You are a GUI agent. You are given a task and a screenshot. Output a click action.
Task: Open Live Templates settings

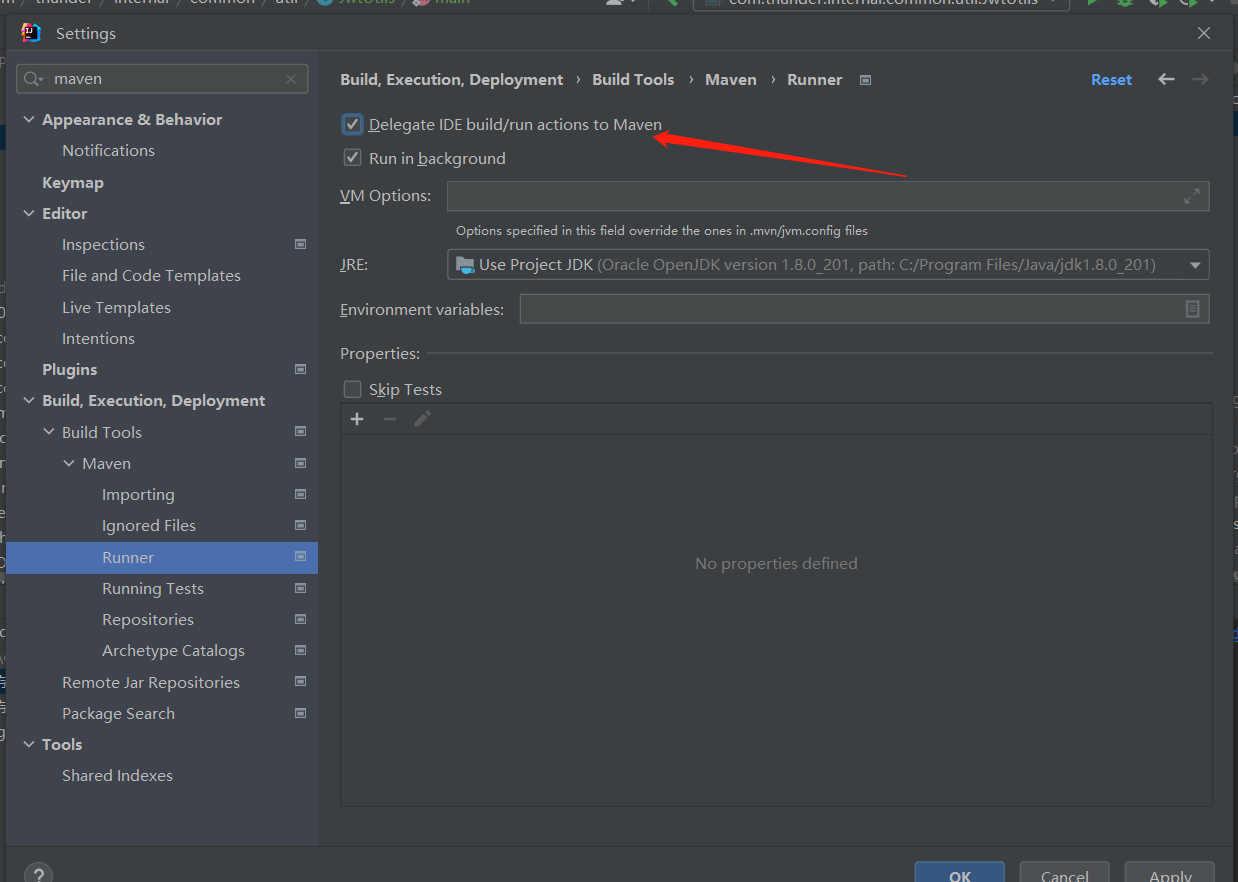pyautogui.click(x=116, y=307)
